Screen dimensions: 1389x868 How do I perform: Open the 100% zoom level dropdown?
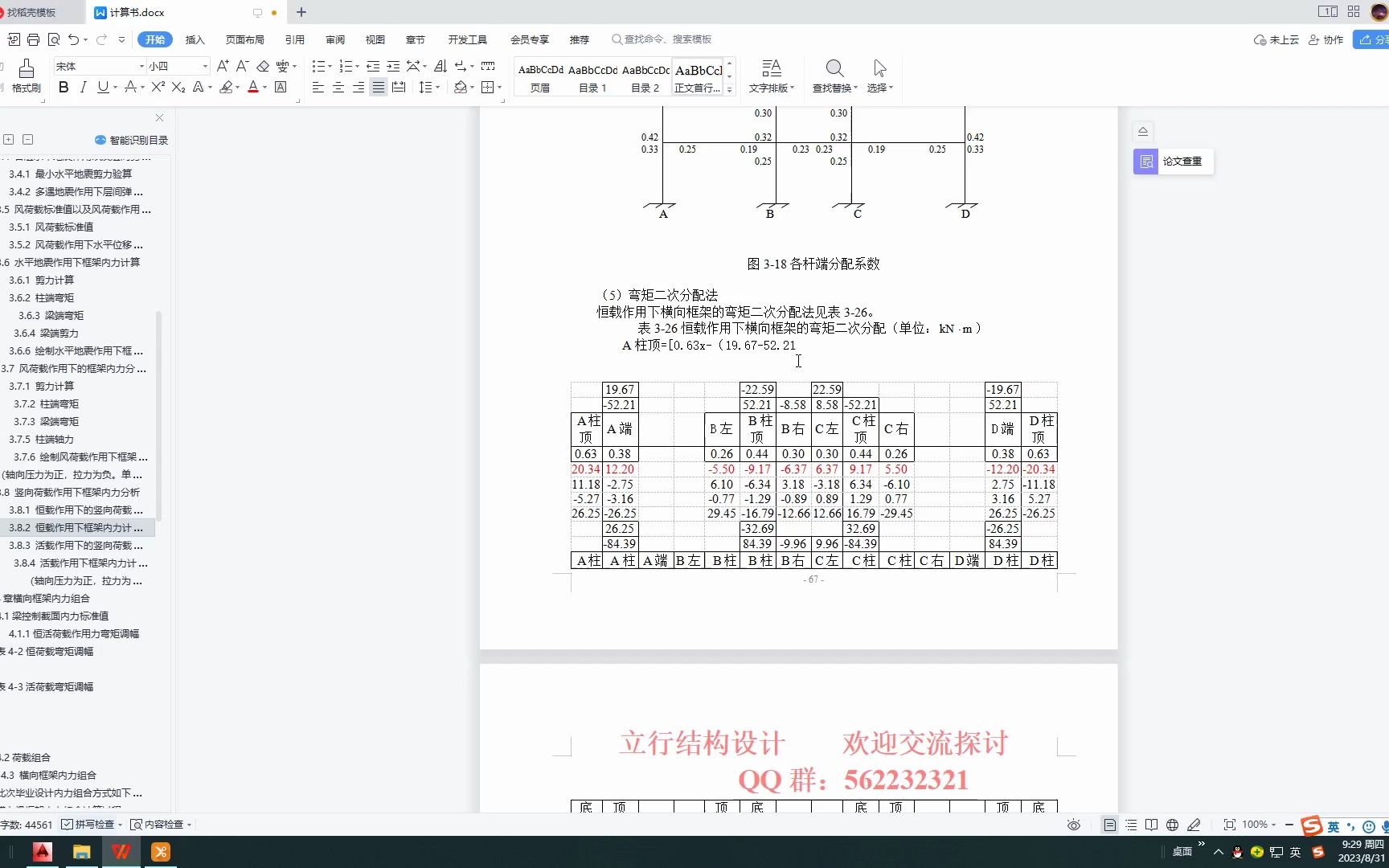pos(1259,825)
